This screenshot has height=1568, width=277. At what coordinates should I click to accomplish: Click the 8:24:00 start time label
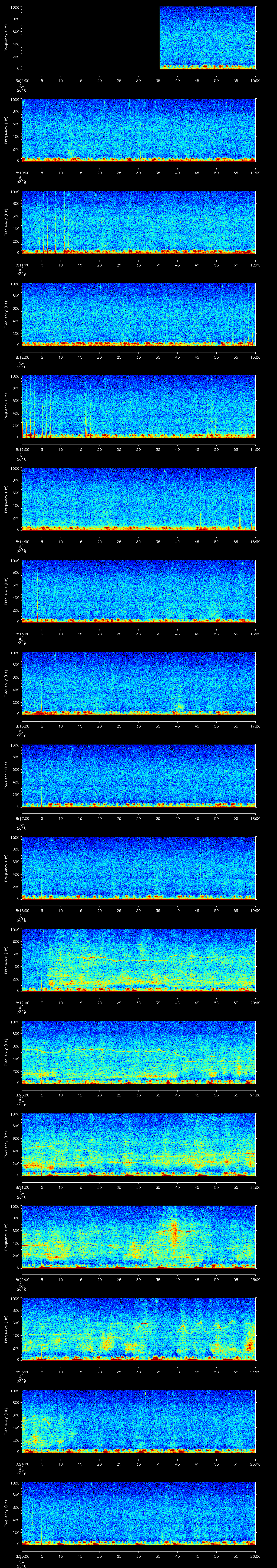pos(22,1464)
